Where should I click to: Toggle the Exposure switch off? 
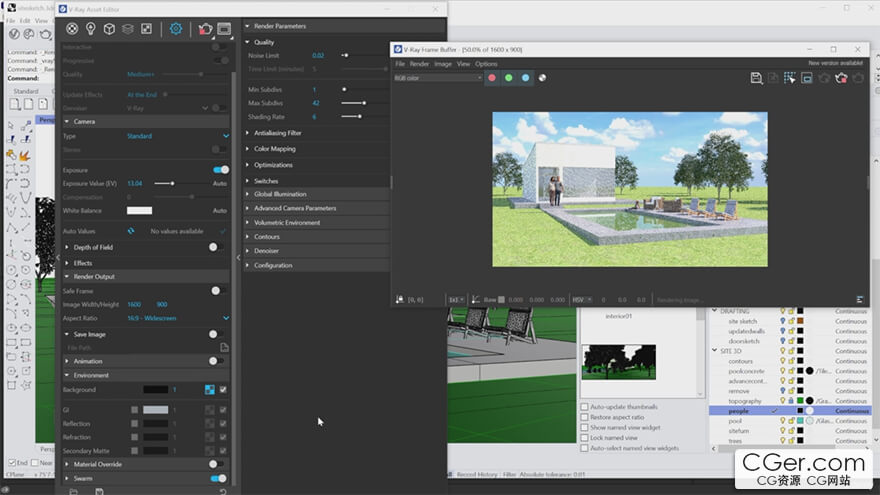(x=221, y=170)
